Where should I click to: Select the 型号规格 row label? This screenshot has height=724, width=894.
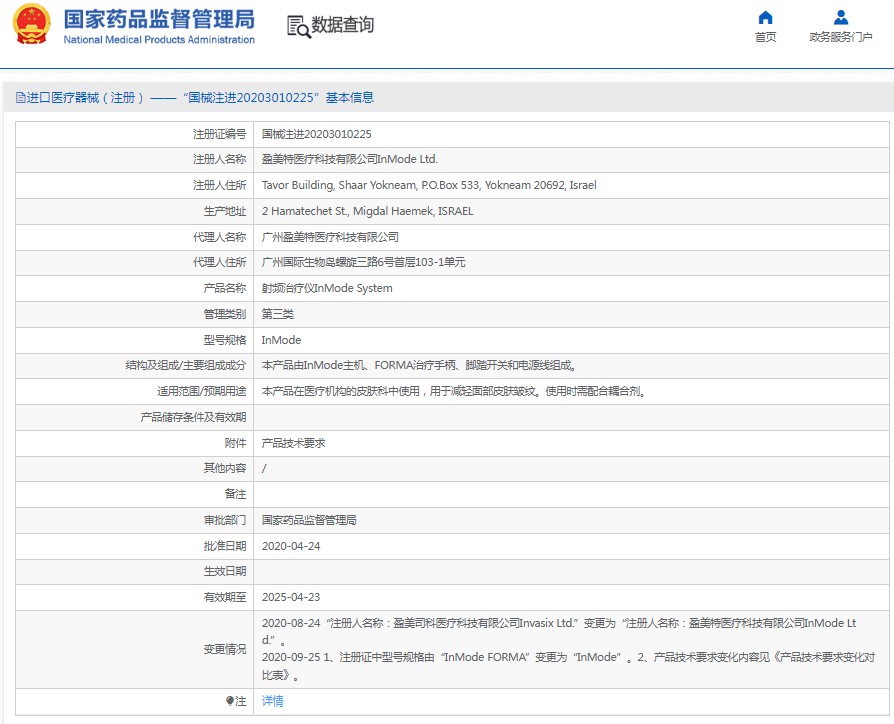coord(225,340)
